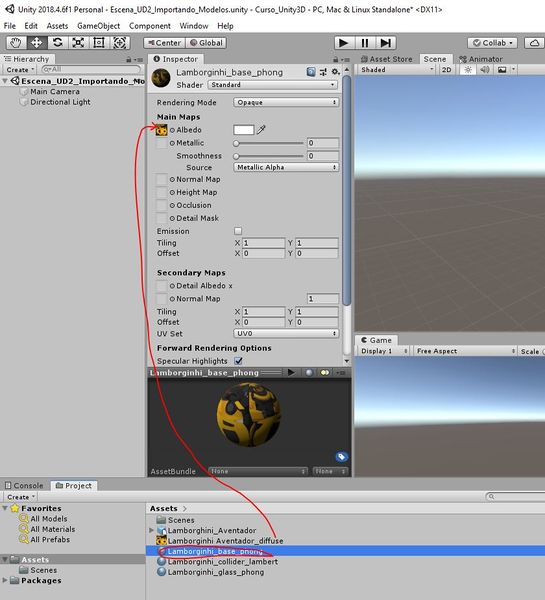Open Albedo texture picker circle
The image size is (545, 600).
pos(172,130)
